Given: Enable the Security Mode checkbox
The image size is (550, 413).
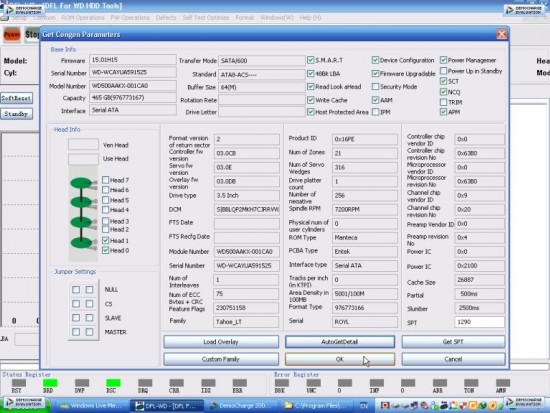Looking at the screenshot, I should click(375, 86).
